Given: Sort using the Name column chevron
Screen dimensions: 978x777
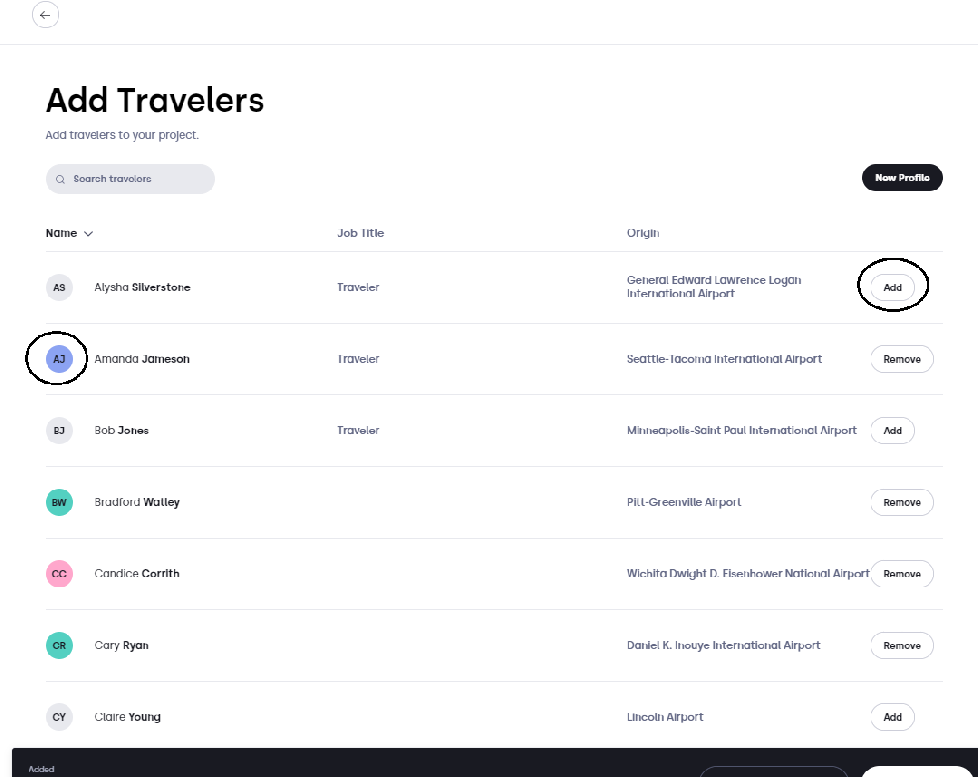Looking at the screenshot, I should click(x=89, y=234).
